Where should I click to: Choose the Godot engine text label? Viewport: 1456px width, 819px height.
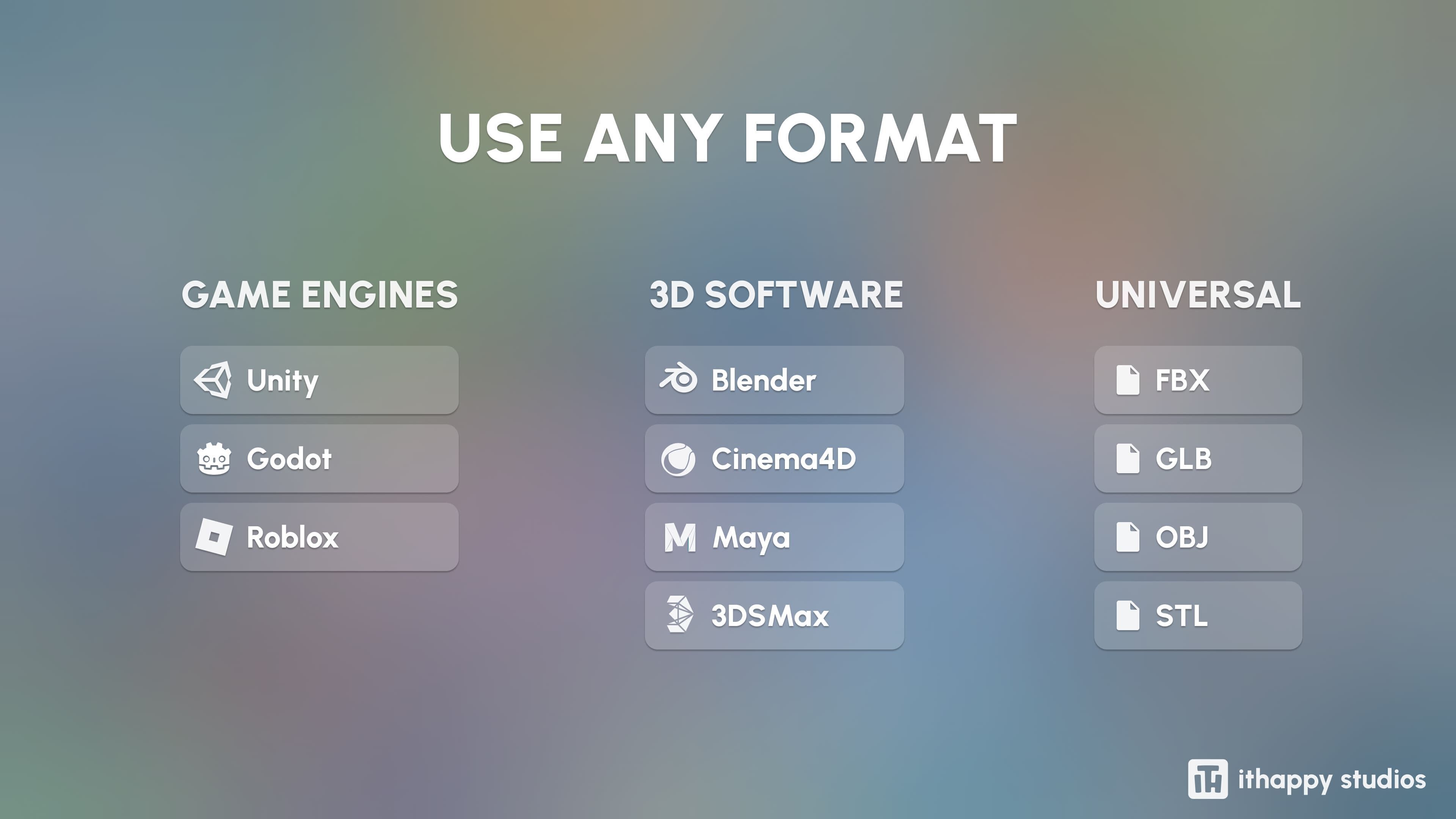(289, 458)
